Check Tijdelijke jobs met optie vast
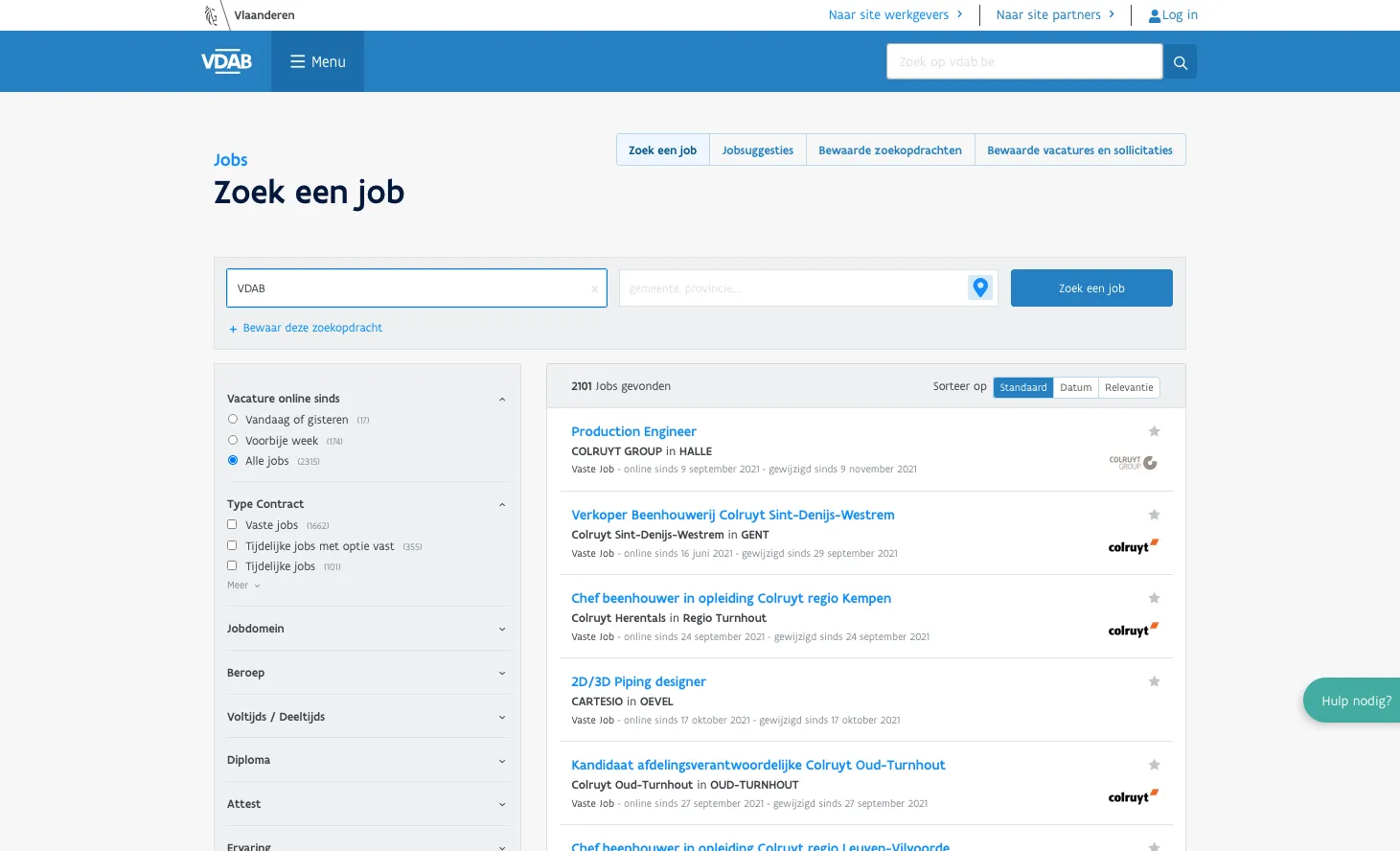This screenshot has height=851, width=1400. coord(232,545)
